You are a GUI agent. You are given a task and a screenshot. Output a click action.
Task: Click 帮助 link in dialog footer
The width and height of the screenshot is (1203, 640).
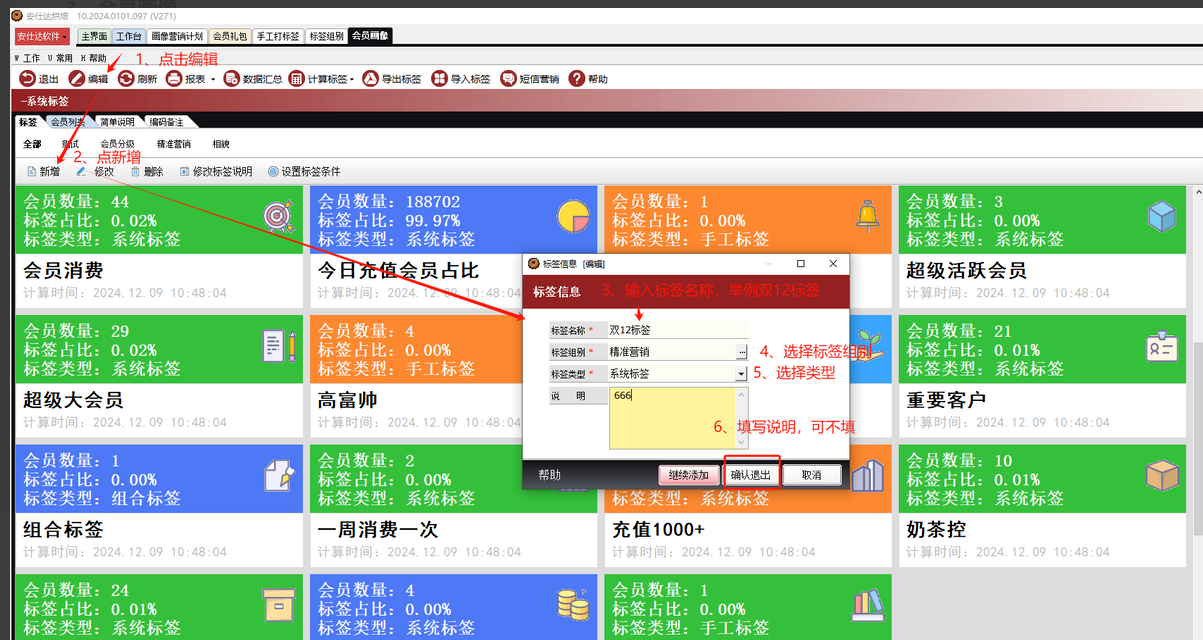(x=549, y=475)
